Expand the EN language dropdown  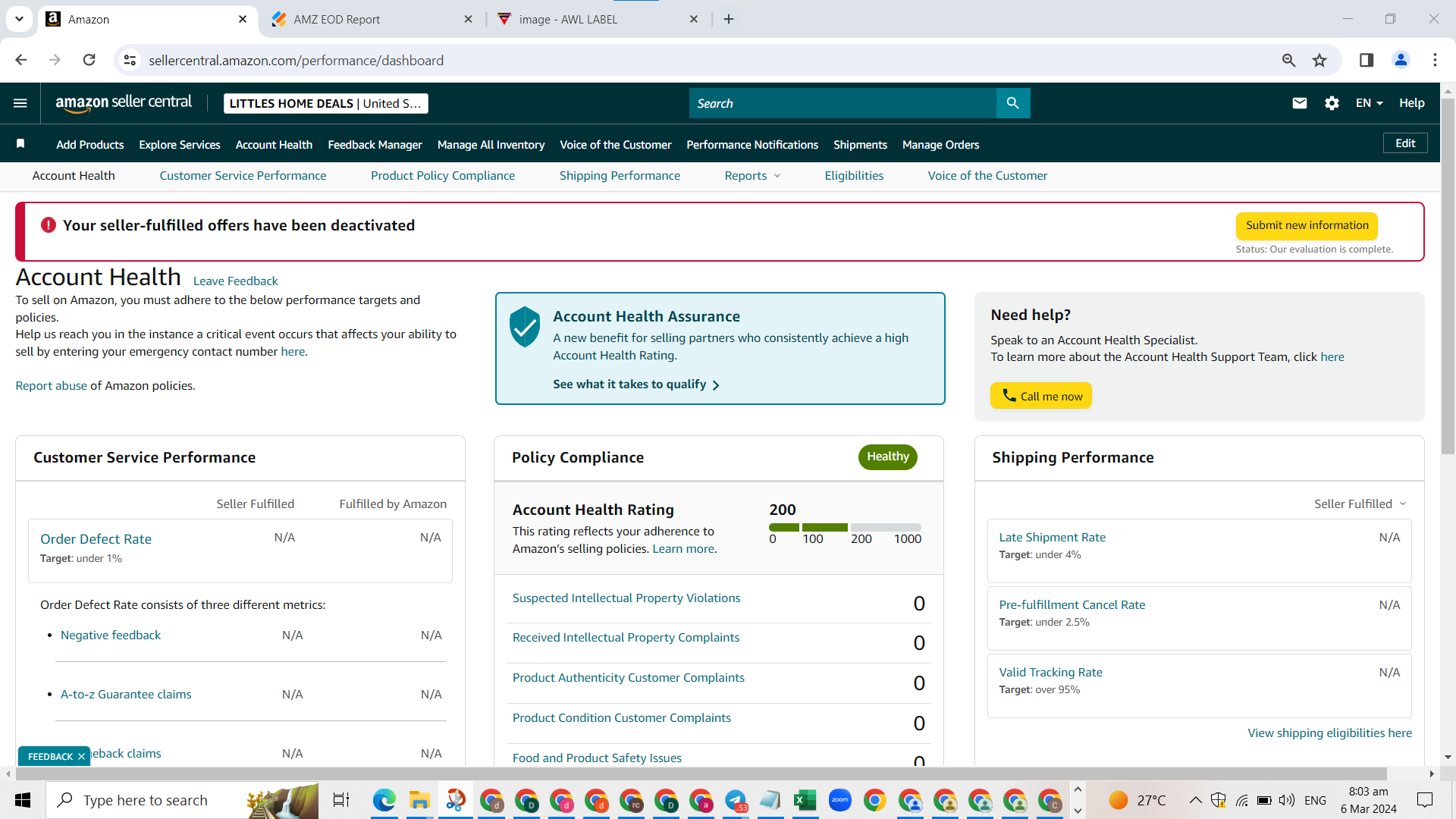1370,103
